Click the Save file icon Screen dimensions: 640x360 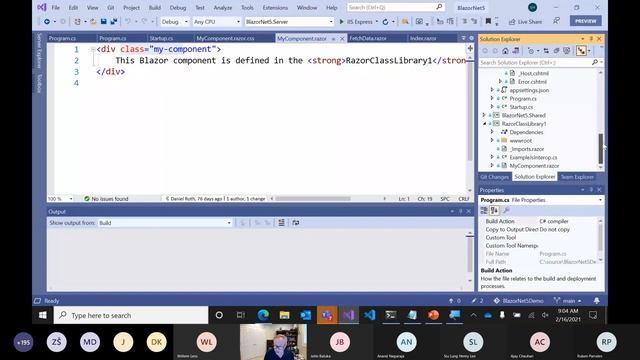click(x=104, y=22)
